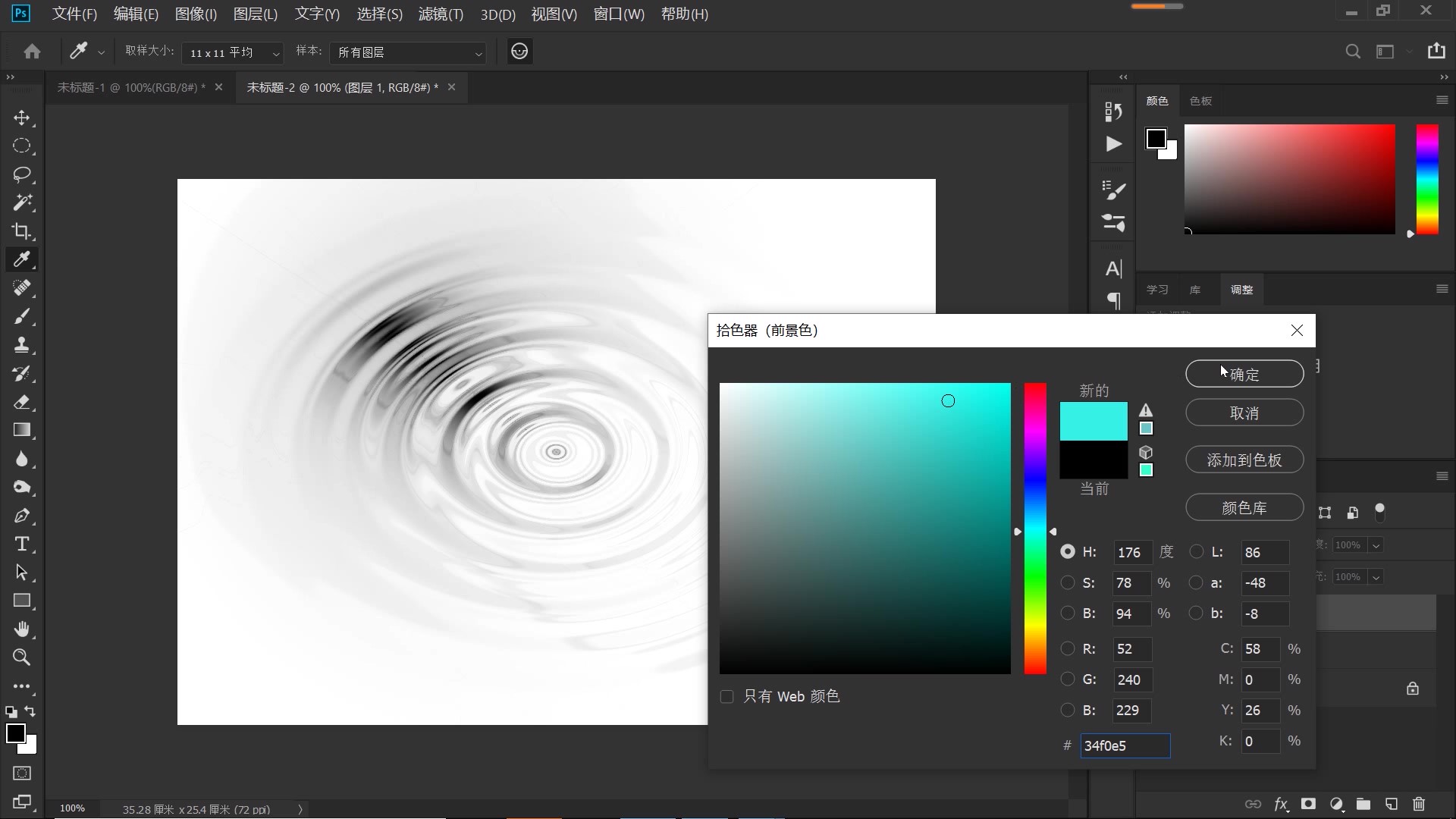
Task: Select the Crop tool
Action: (21, 231)
